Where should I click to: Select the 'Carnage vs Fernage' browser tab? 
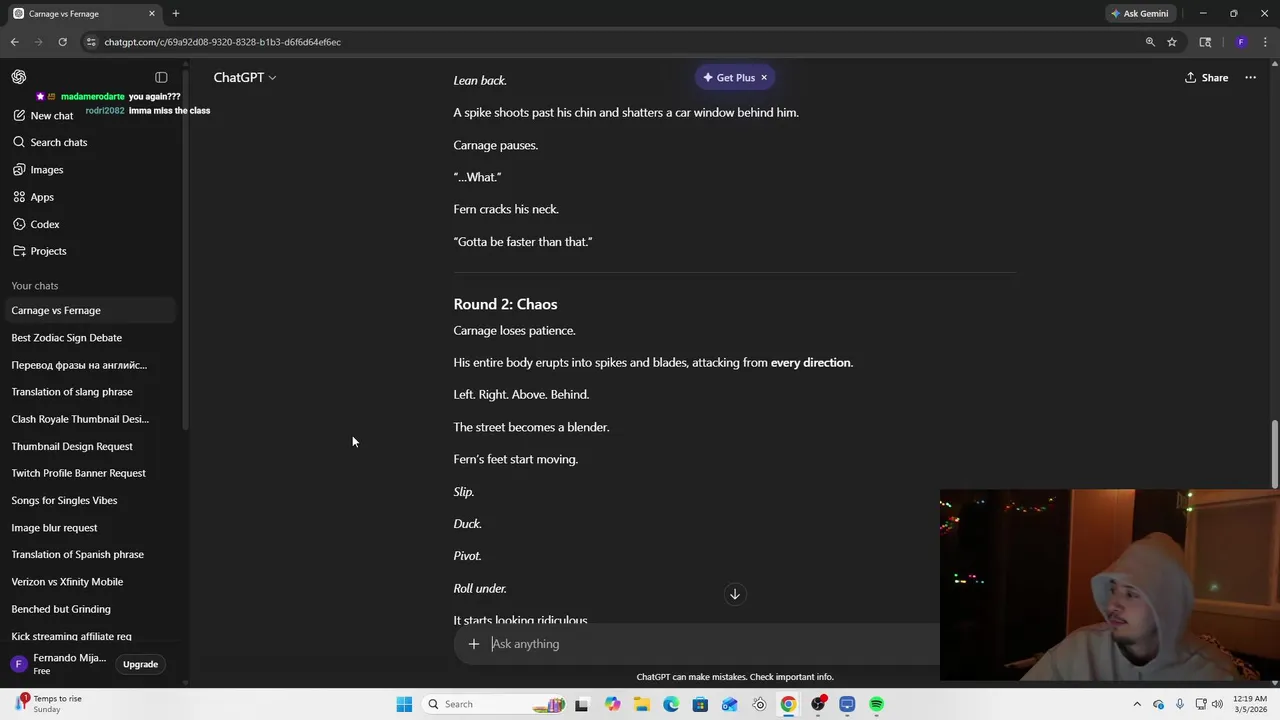[84, 14]
